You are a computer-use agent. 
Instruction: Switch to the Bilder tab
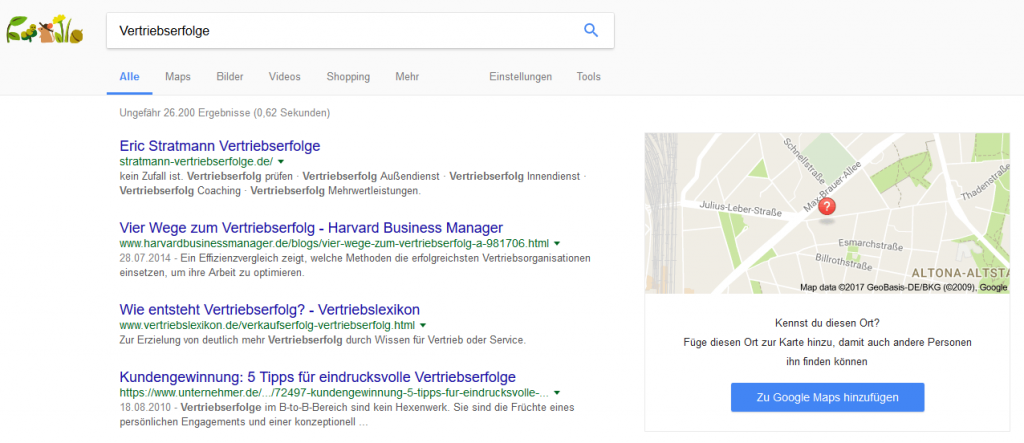(230, 77)
